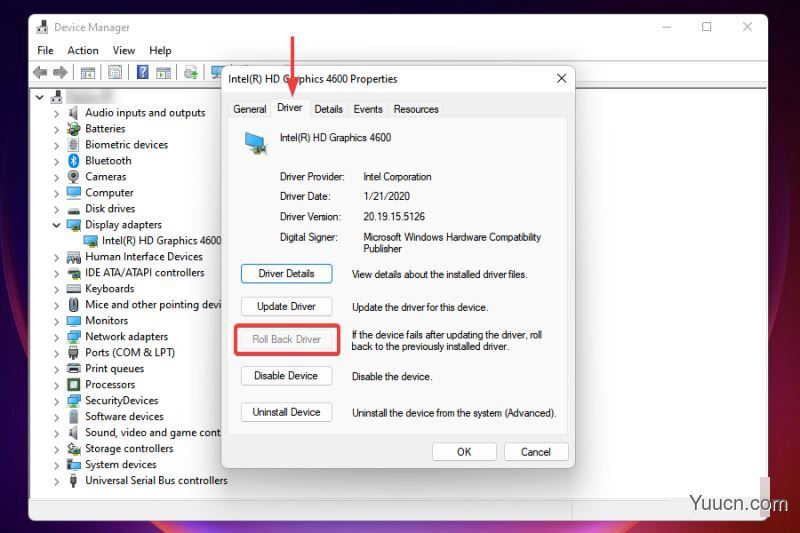Click the Mice and other pointing devices icon

click(x=73, y=305)
